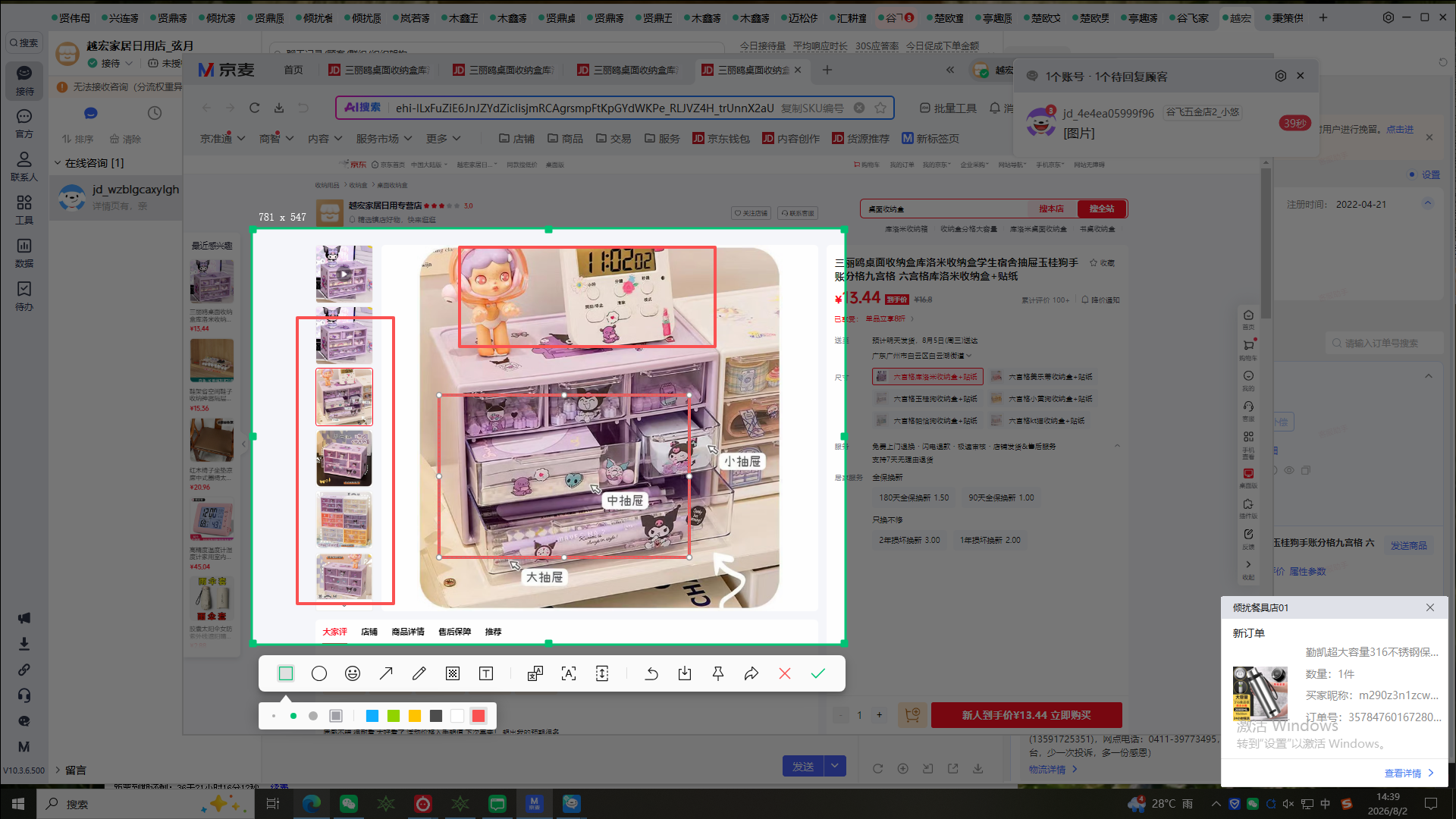Screen dimensions: 1456x819
Task: Choose the 2年损坏换新 3.00 service
Action: (909, 540)
